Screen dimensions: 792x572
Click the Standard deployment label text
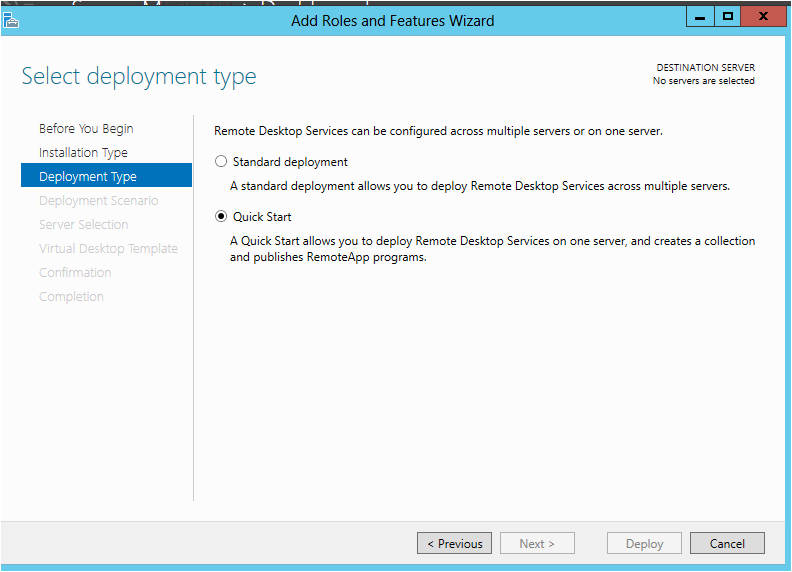pos(290,162)
